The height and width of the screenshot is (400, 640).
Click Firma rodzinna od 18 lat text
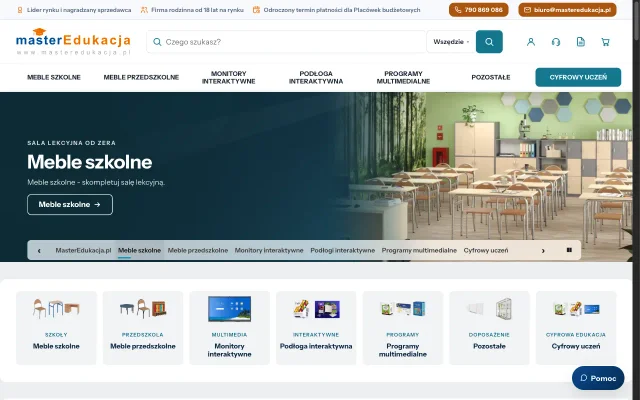[x=198, y=10]
